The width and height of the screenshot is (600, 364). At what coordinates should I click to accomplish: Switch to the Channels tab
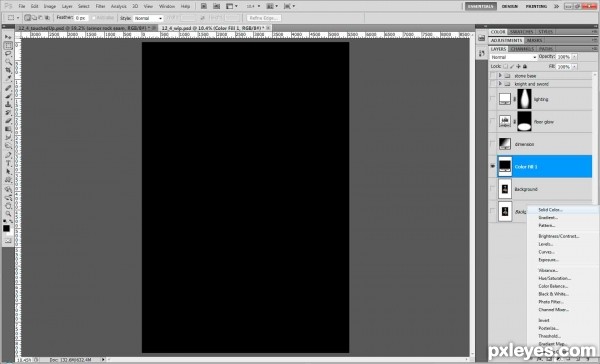[x=522, y=49]
